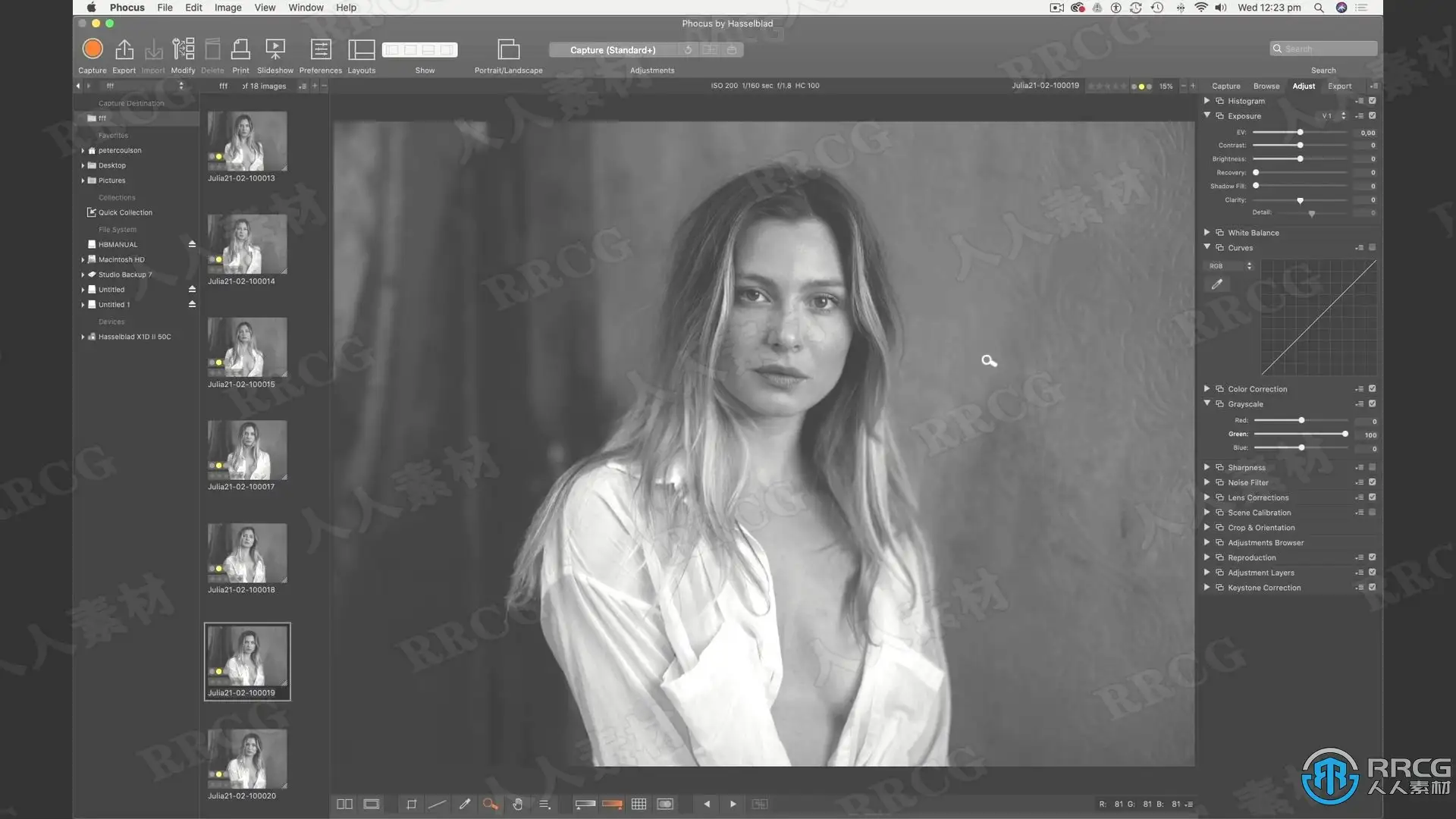1456x819 pixels.
Task: Select the Crop tool in bottom toolbar
Action: point(411,804)
